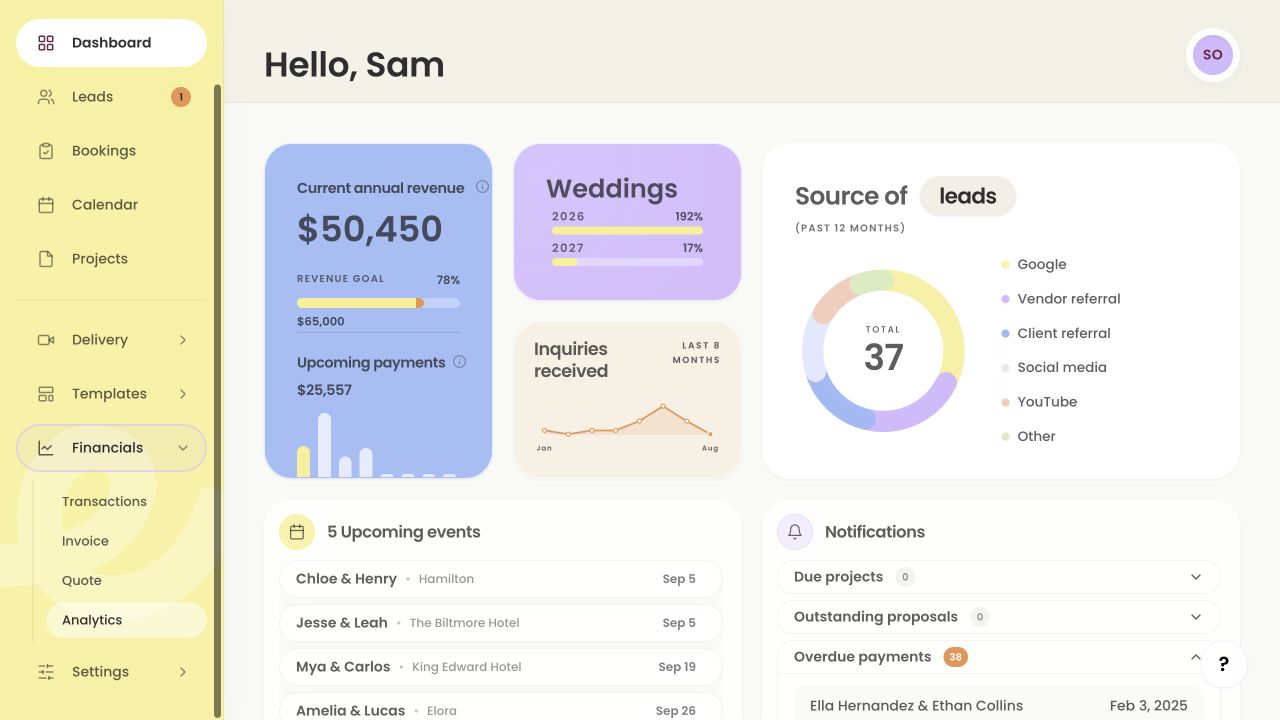
Task: Open the Mya & Carlos event
Action: [x=500, y=667]
